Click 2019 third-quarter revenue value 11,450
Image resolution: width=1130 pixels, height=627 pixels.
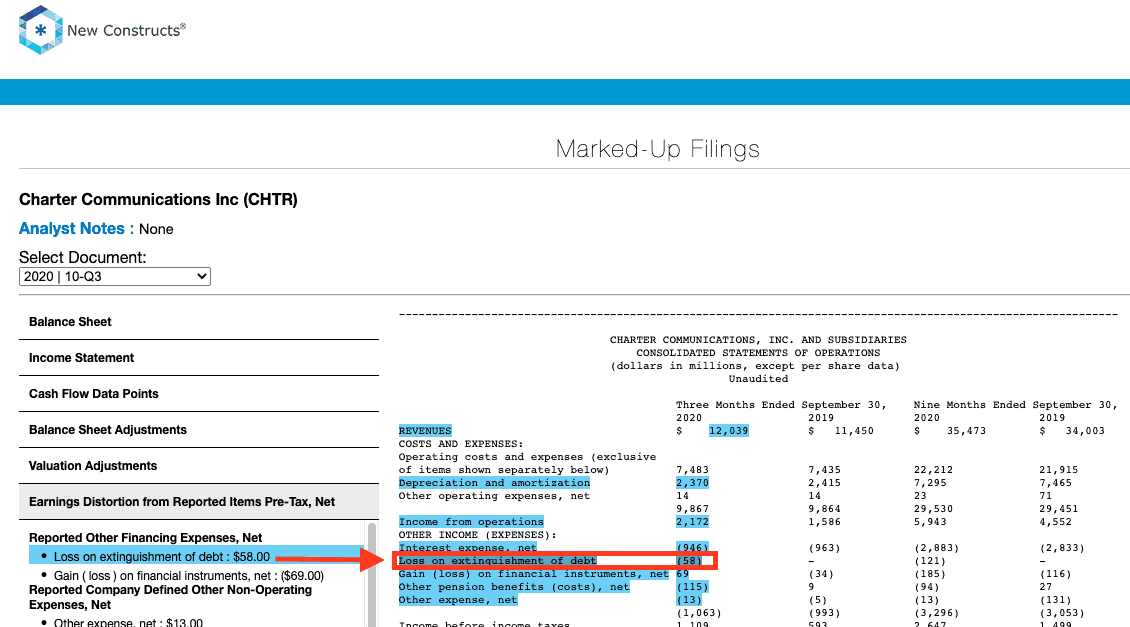pyautogui.click(x=854, y=431)
